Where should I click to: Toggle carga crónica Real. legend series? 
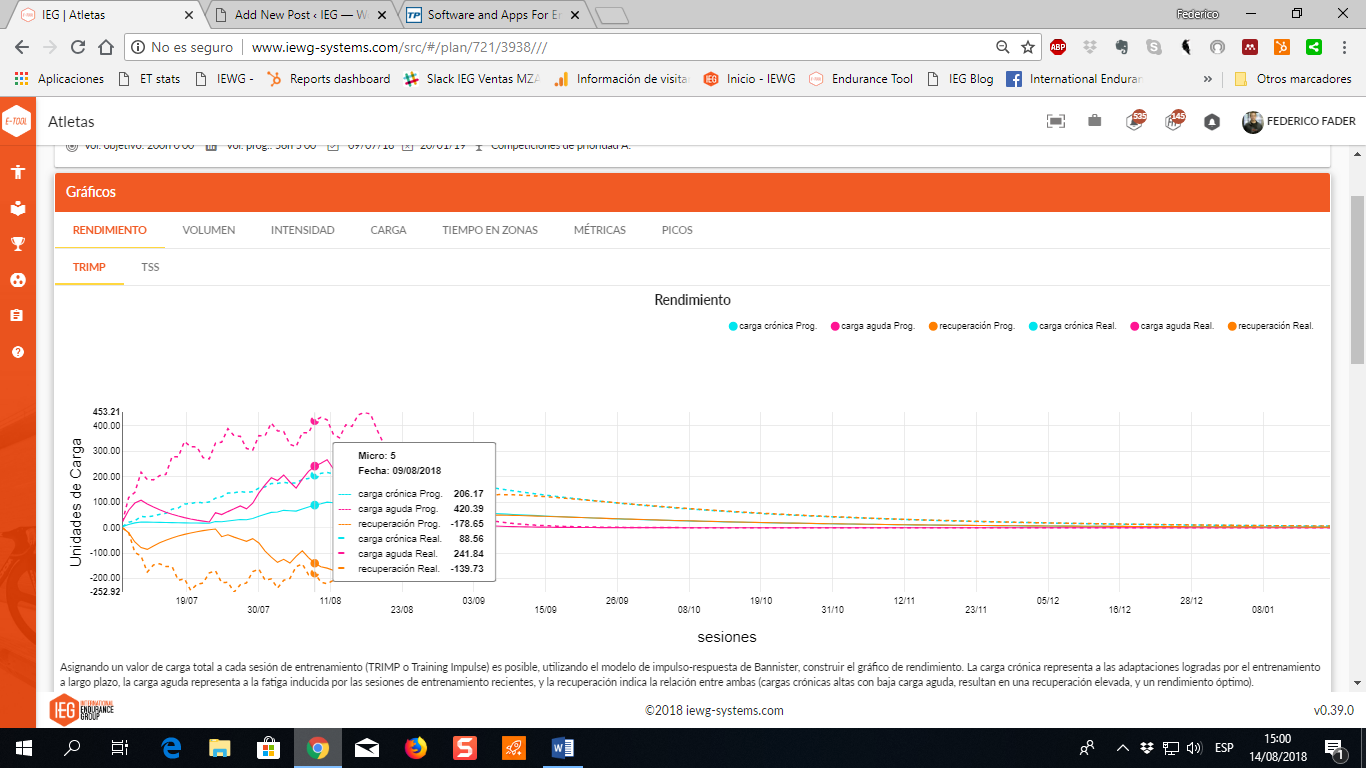1072,326
